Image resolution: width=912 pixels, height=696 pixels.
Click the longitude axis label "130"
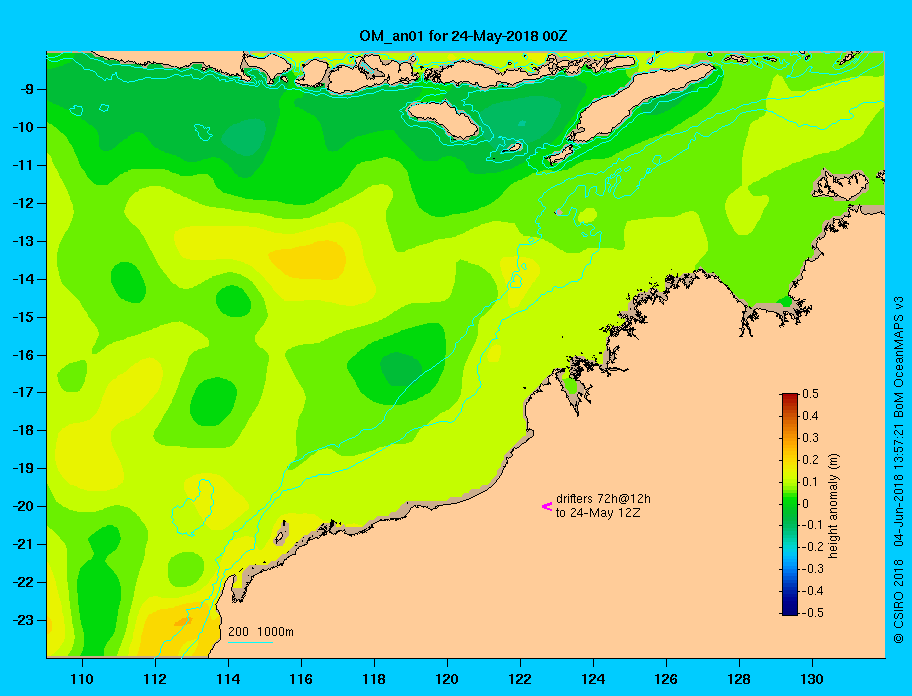pos(812,679)
